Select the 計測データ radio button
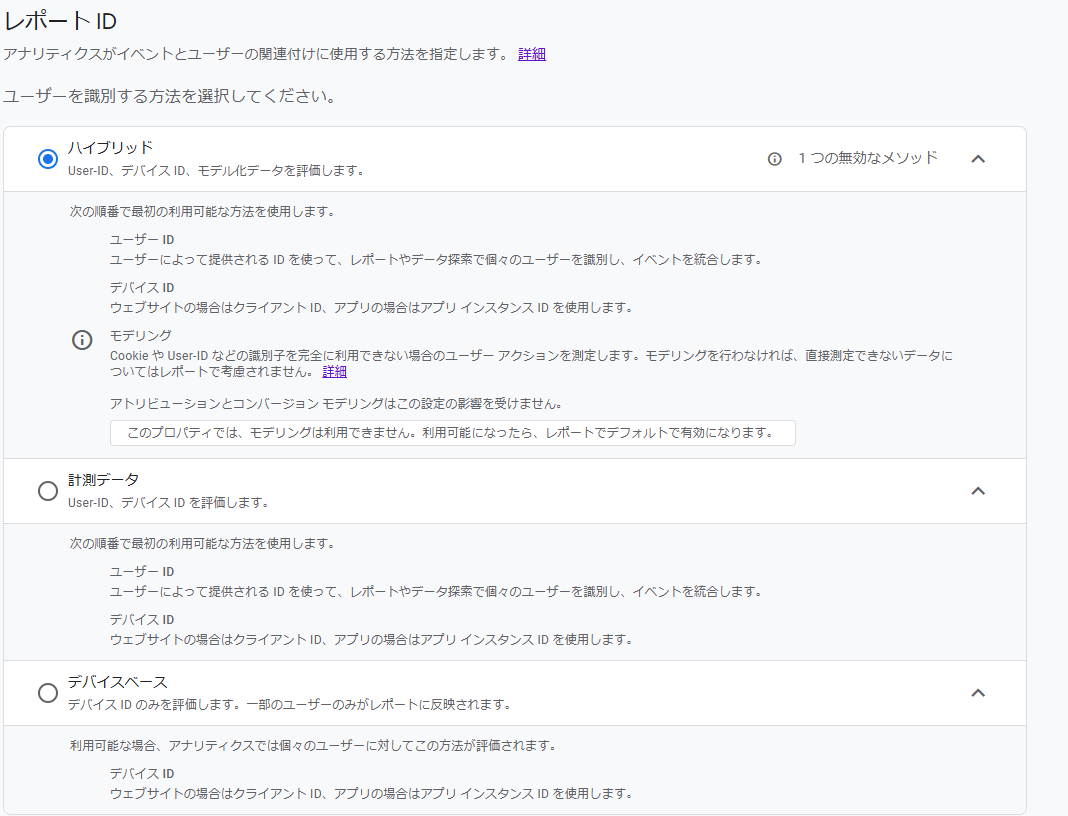Image resolution: width=1068 pixels, height=816 pixels. (48, 490)
